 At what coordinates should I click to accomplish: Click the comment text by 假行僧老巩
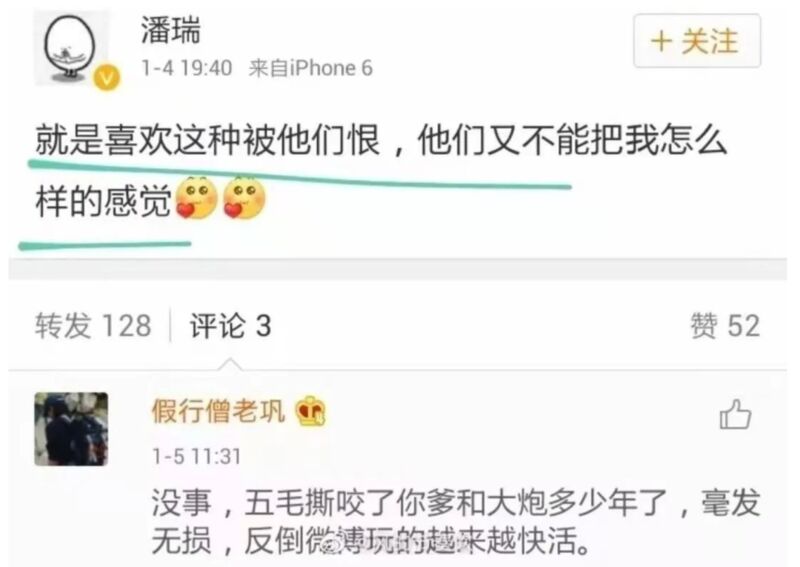456,521
